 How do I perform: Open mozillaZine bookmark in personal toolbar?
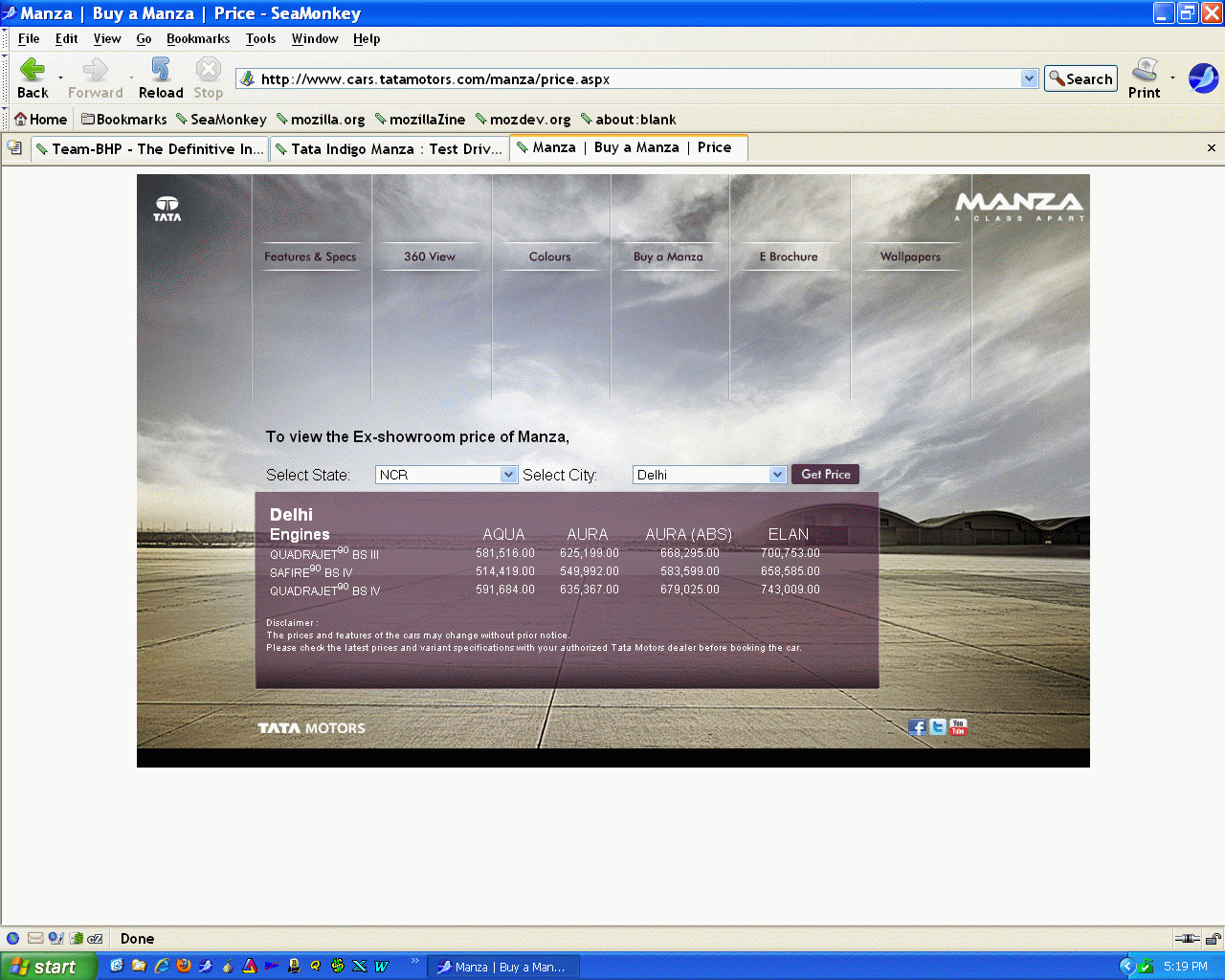click(x=420, y=120)
